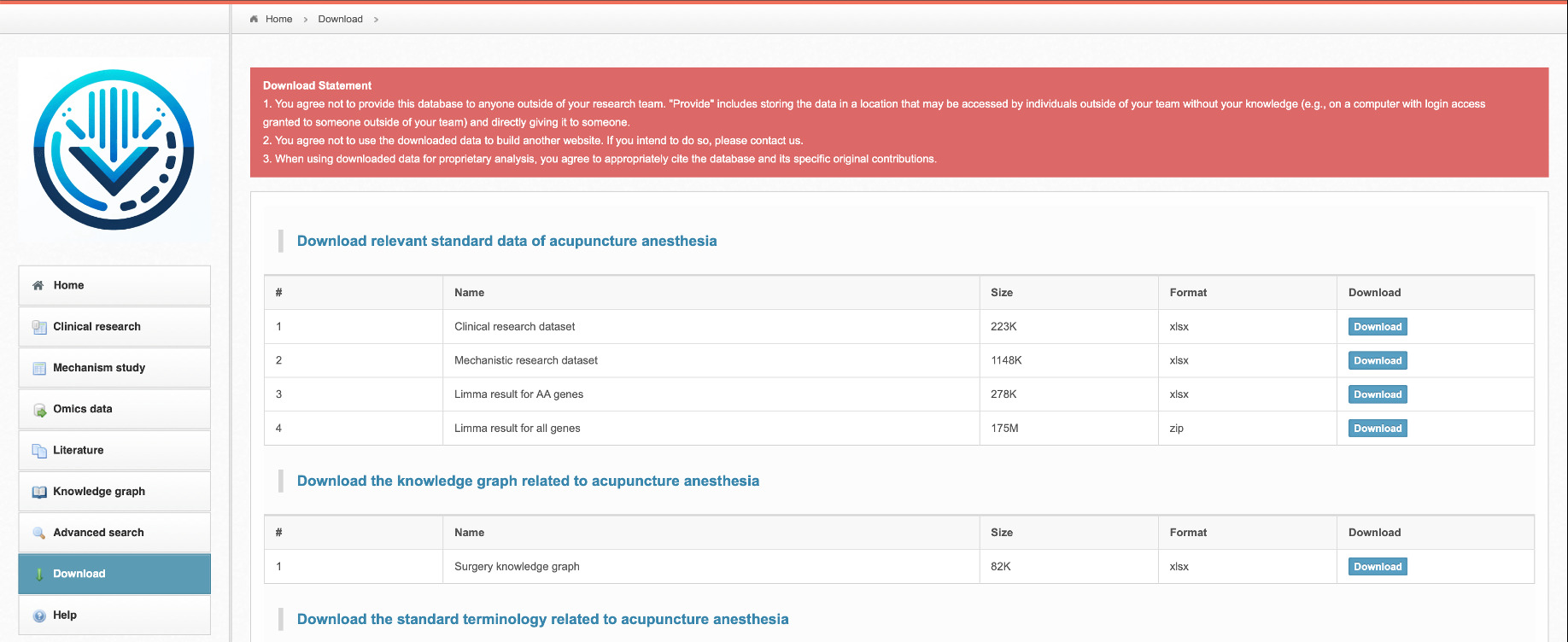Go to the Omics data page

pos(83,409)
